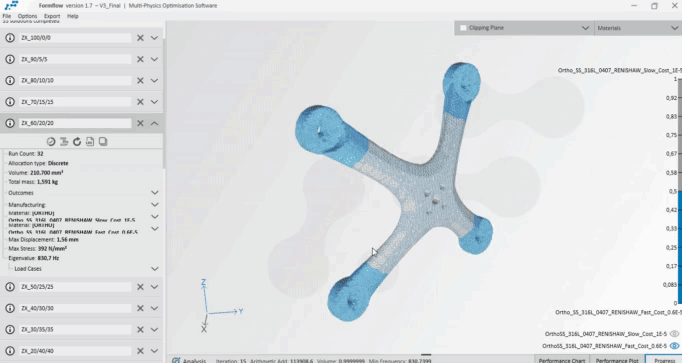Expand the ZX_40/30/30 solution details

click(x=154, y=308)
